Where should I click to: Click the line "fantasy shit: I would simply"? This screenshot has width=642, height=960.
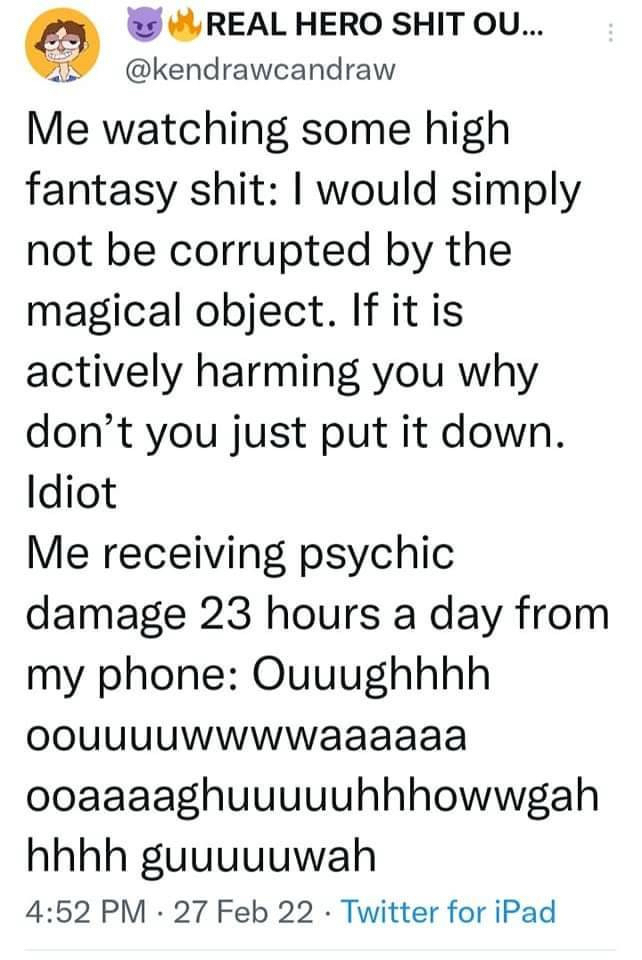click(x=303, y=192)
